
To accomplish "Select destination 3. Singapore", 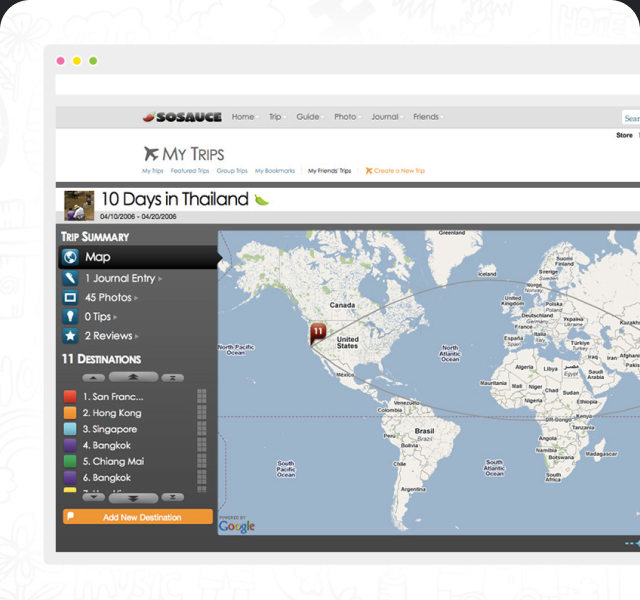I will pos(110,429).
